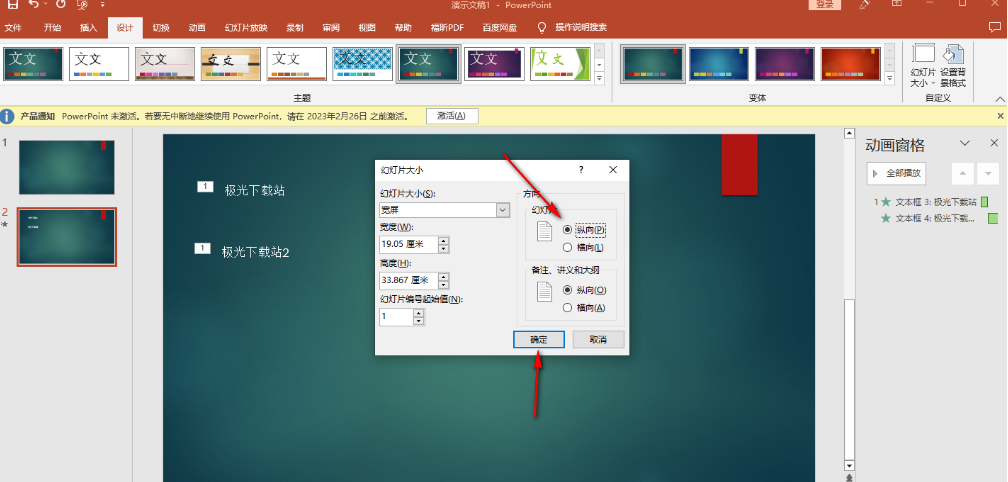Switch to the Review (审阅) tab
1008x482 pixels.
pos(331,28)
